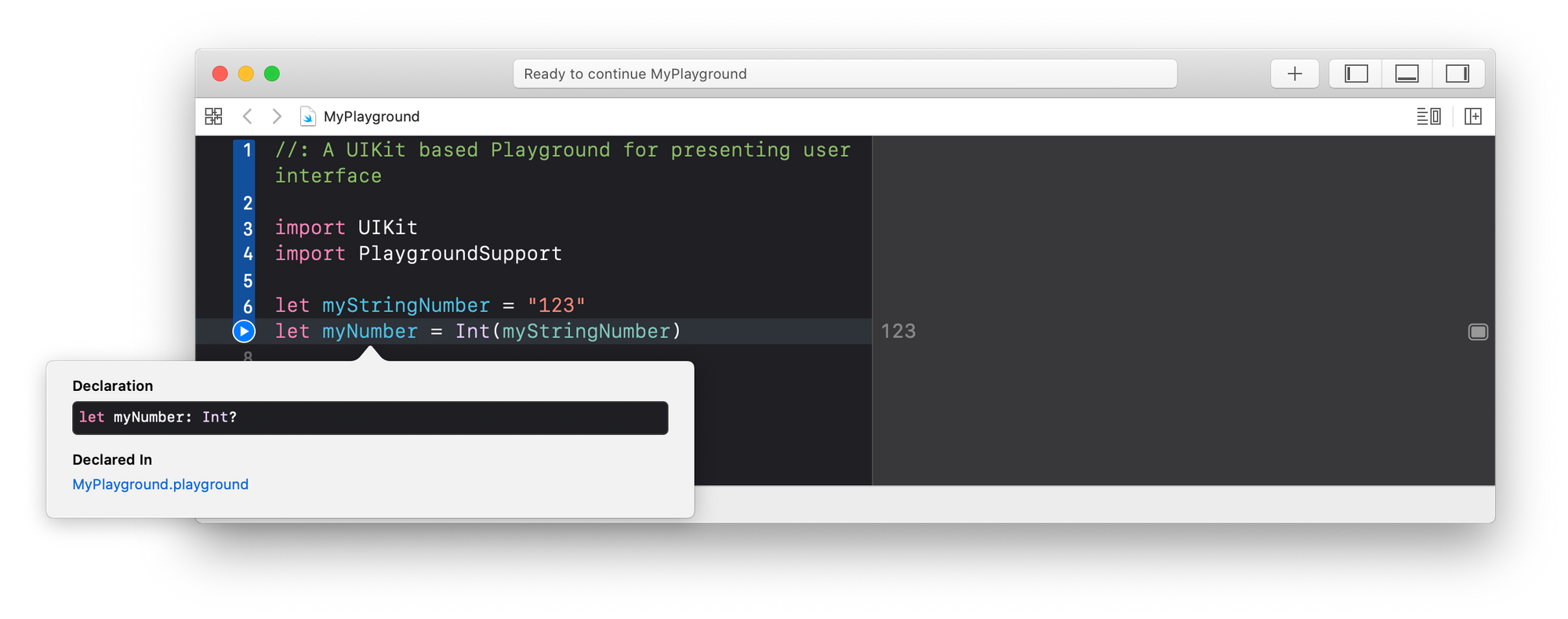Open the related items grid menu
The image size is (1568, 619).
click(x=213, y=116)
